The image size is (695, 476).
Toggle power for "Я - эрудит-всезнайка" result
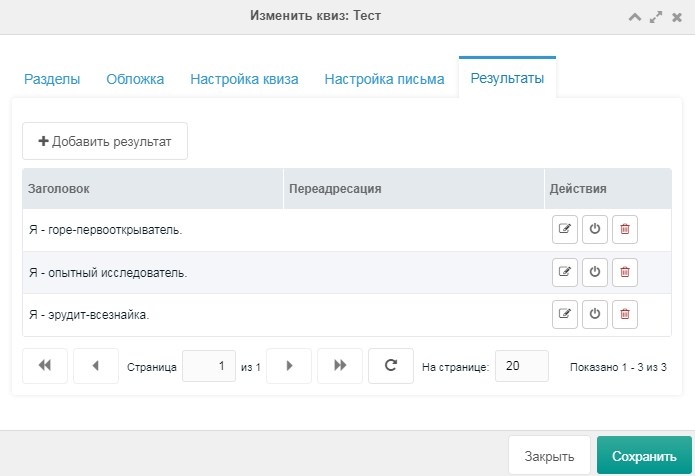click(595, 315)
